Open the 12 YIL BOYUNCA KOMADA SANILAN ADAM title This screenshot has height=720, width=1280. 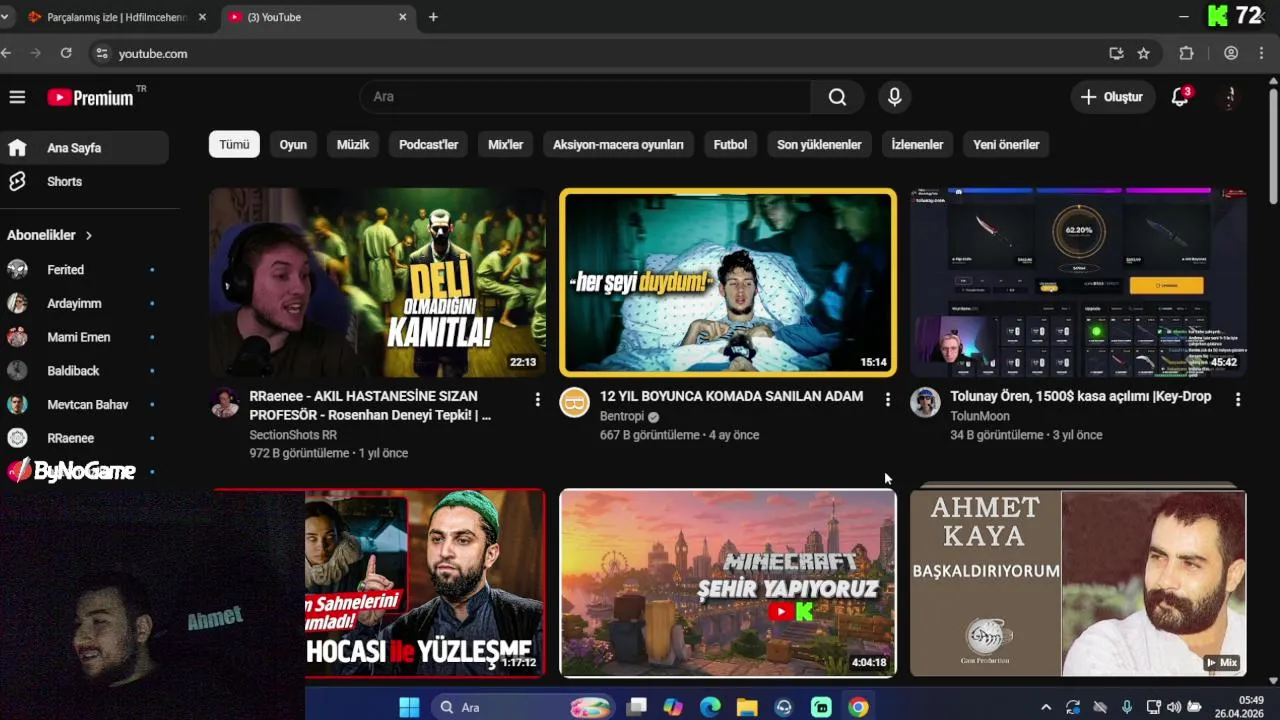(x=731, y=397)
